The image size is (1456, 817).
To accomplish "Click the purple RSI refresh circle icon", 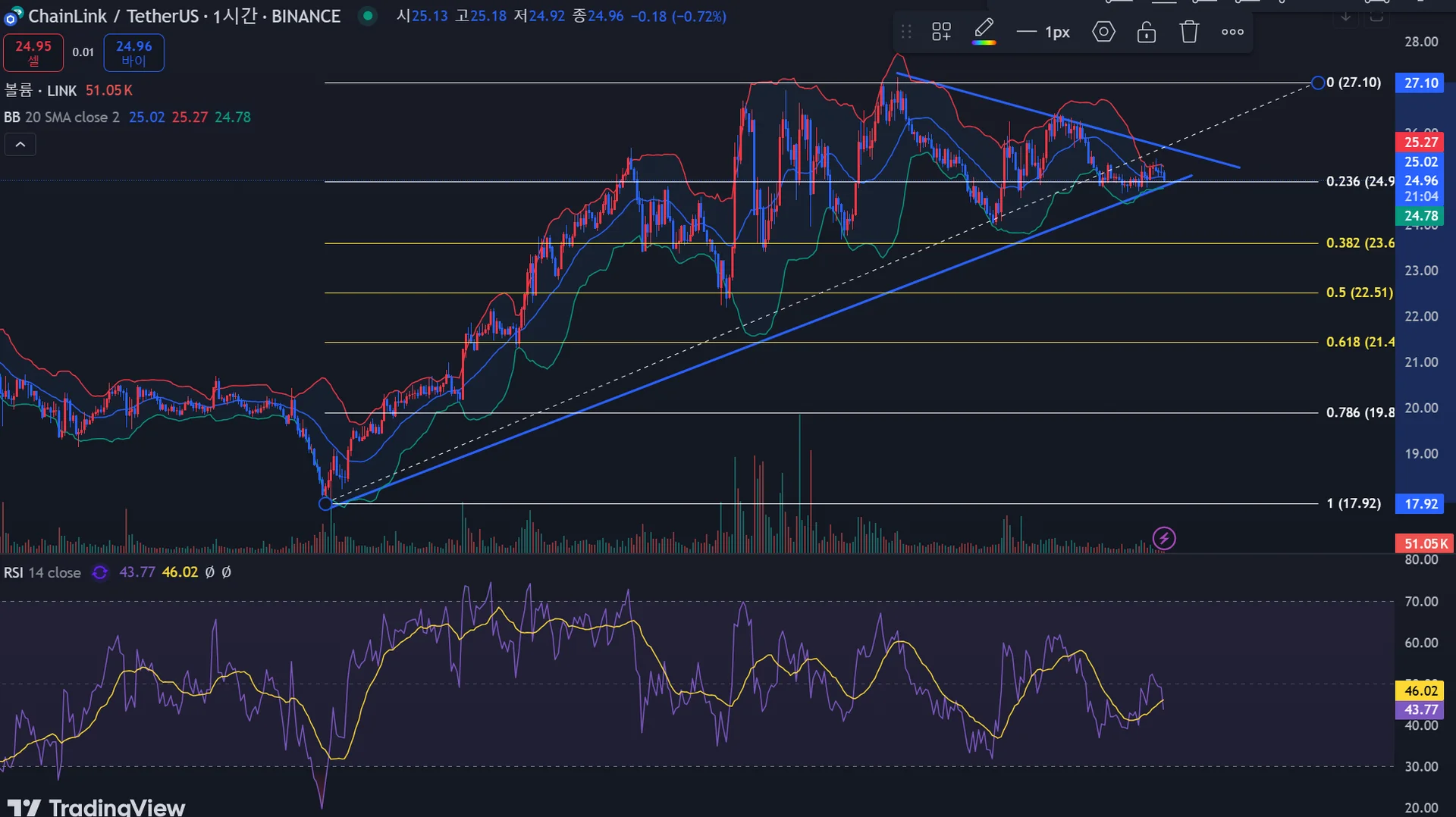I will (100, 573).
